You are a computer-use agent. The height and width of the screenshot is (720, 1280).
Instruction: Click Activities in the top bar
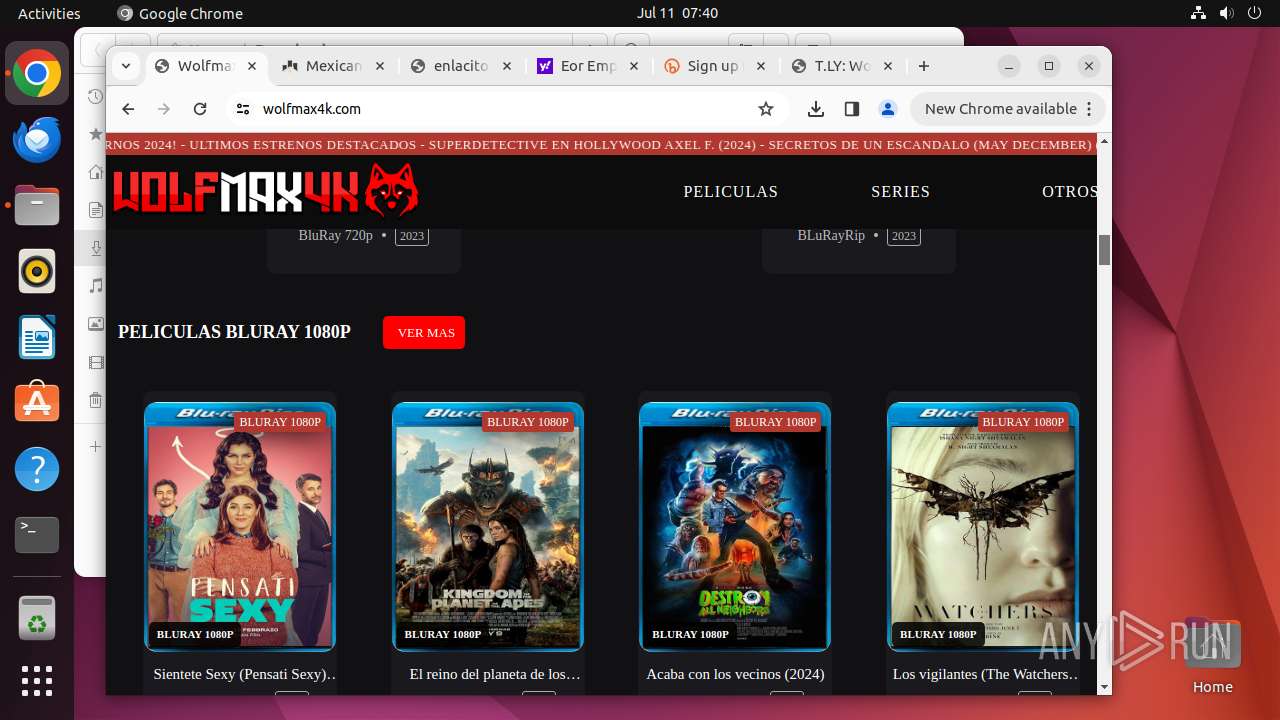pyautogui.click(x=49, y=13)
